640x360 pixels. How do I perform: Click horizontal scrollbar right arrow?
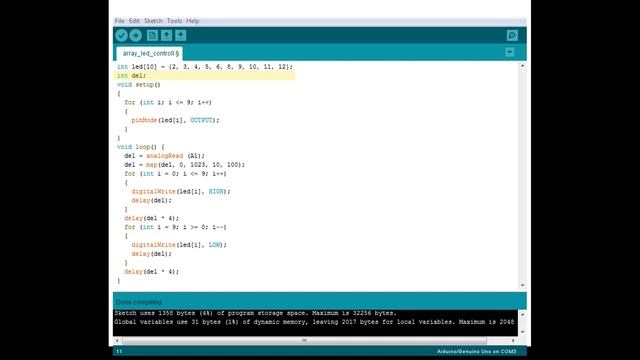pyautogui.click(x=513, y=340)
